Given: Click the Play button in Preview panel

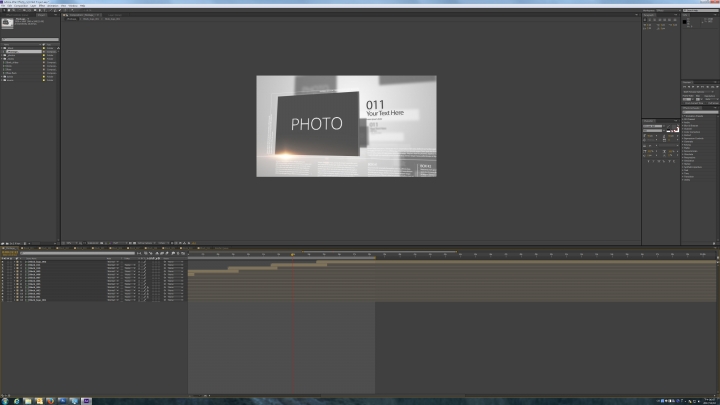Looking at the screenshot, I should click(x=693, y=87).
